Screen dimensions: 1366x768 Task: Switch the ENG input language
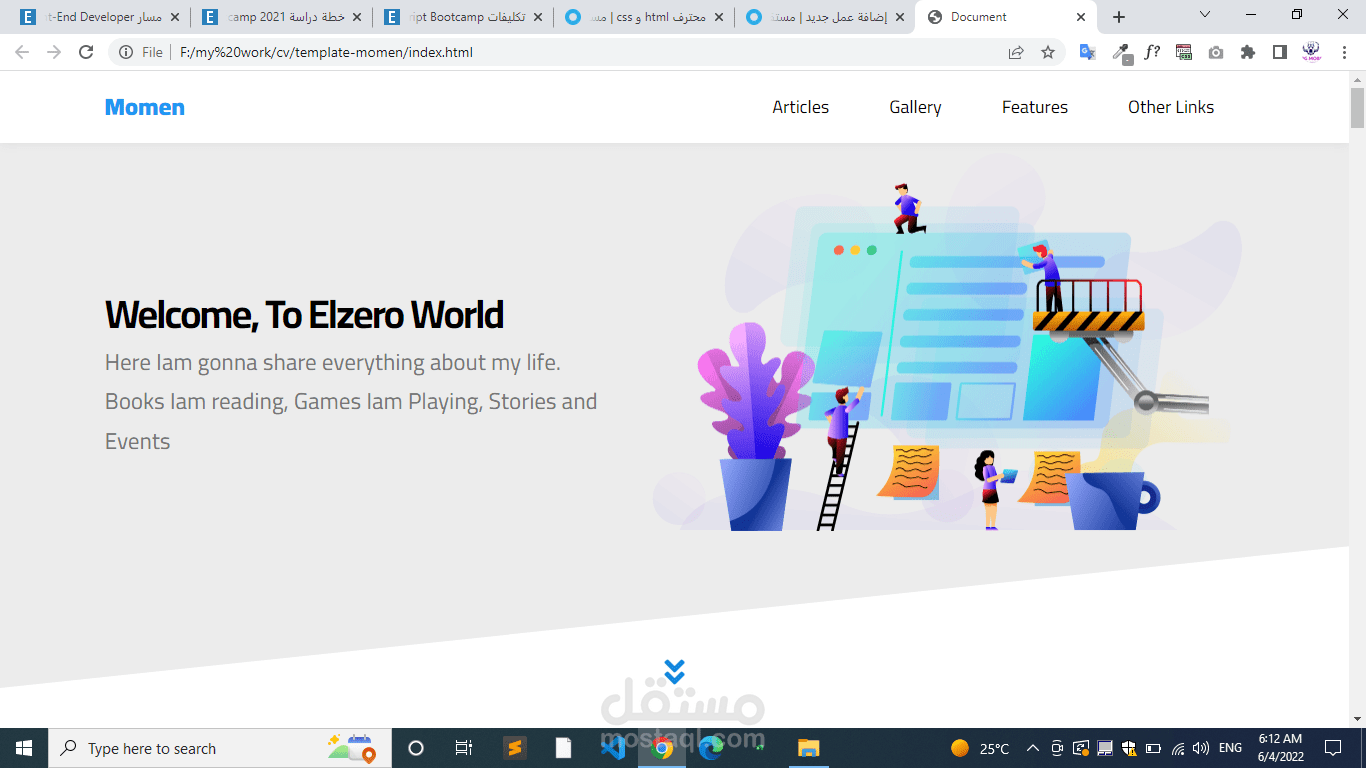1230,748
